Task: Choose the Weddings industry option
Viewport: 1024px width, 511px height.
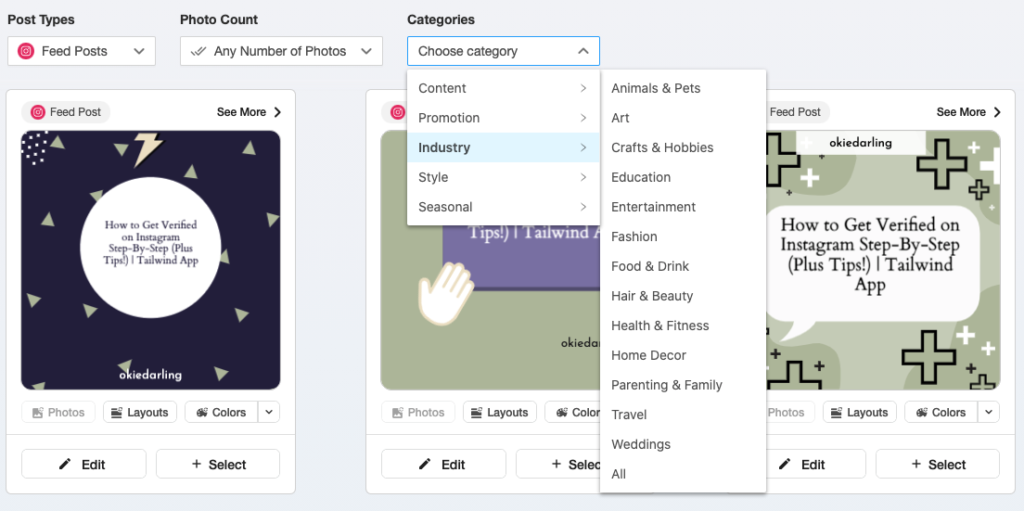Action: click(641, 444)
